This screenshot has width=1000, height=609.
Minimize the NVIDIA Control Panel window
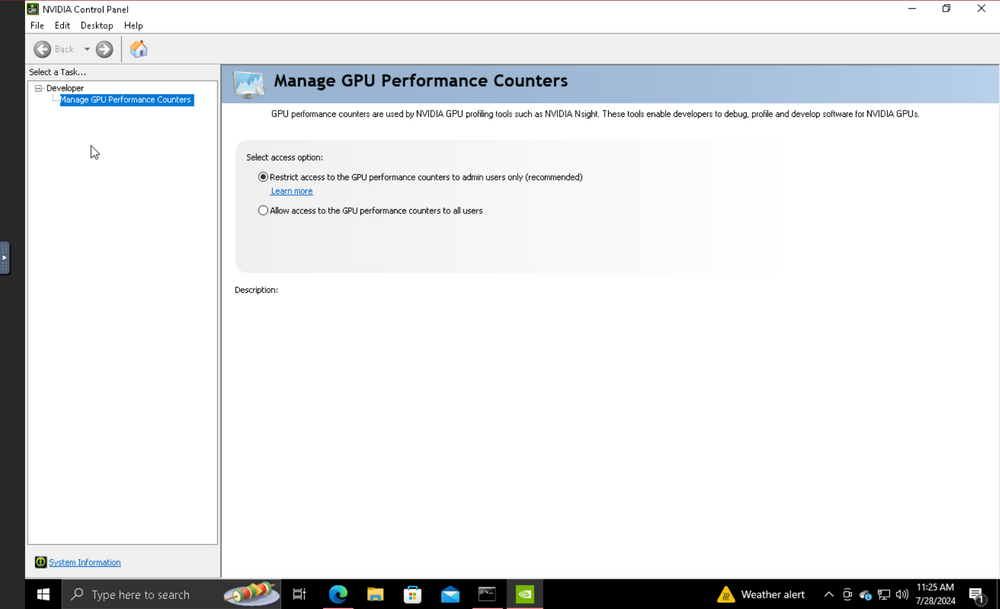912,8
